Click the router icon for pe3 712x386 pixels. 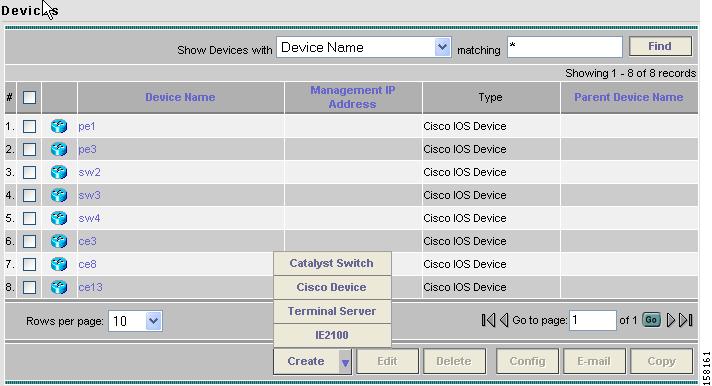click(59, 149)
